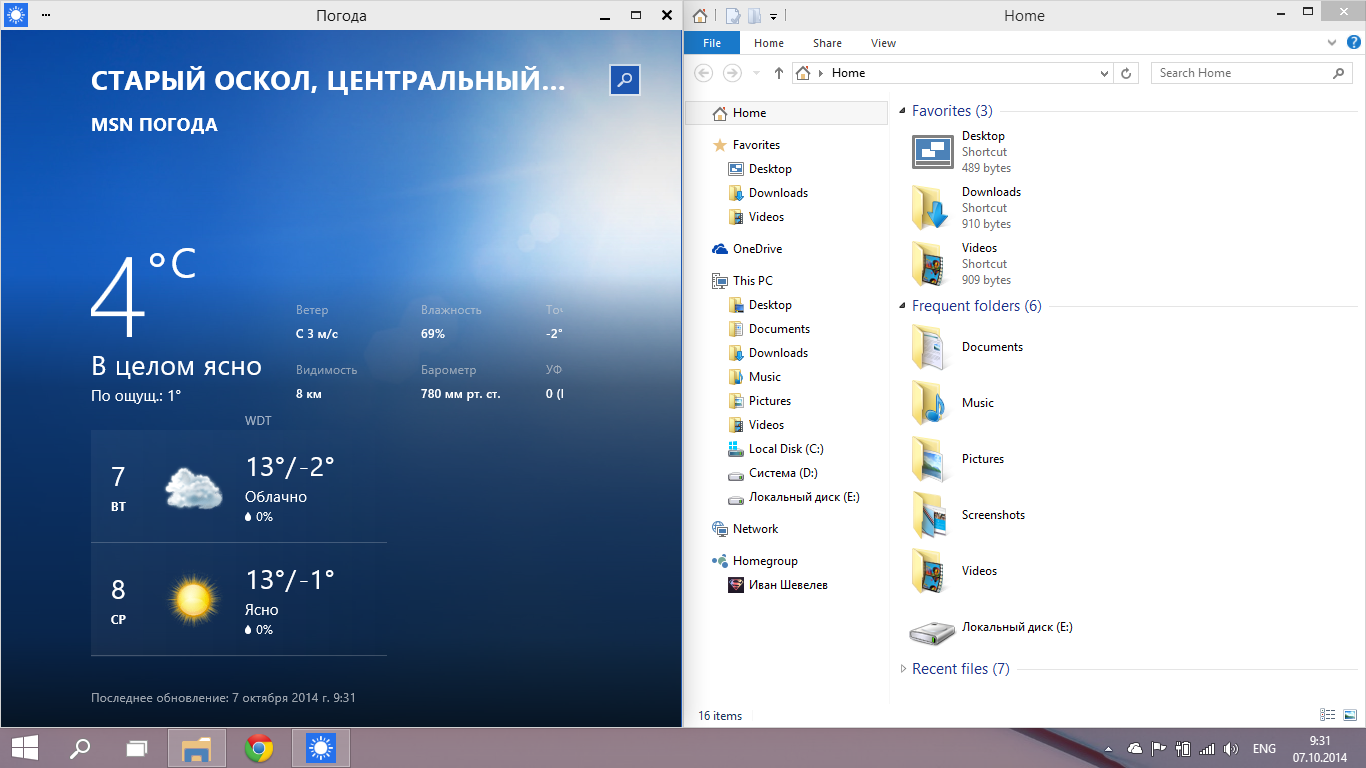Open taskbar Search magnifier
1366x768 pixels.
pyautogui.click(x=80, y=748)
